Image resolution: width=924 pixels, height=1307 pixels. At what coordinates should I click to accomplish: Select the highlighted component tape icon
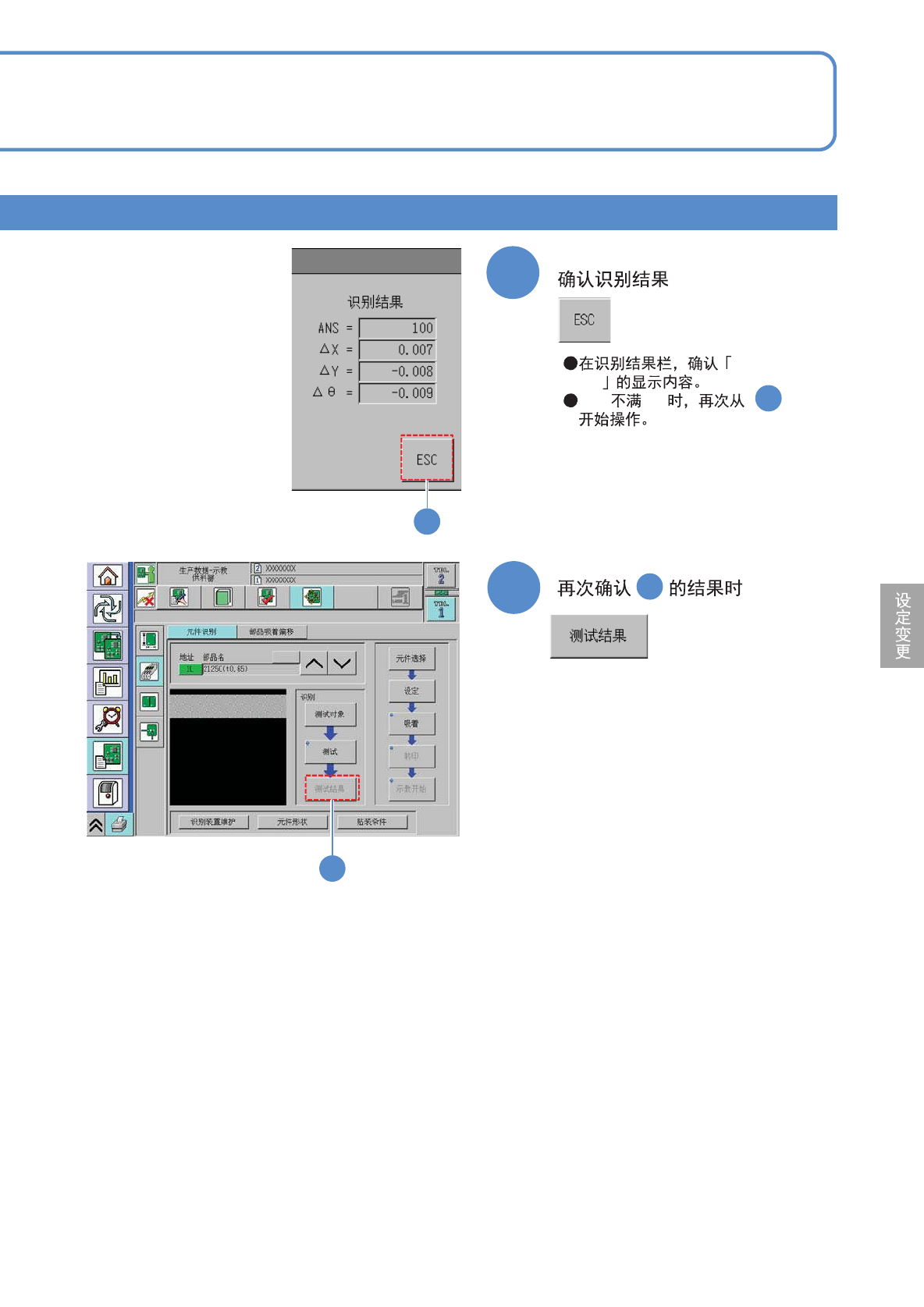[x=149, y=671]
